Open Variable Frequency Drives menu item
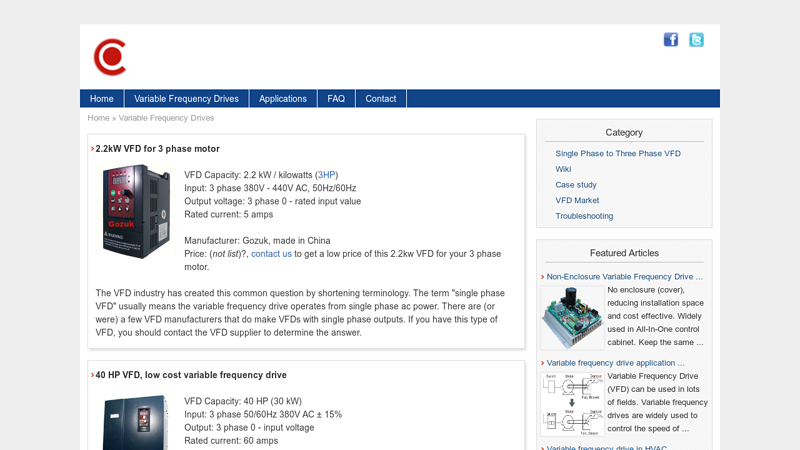800x450 pixels. coord(186,98)
